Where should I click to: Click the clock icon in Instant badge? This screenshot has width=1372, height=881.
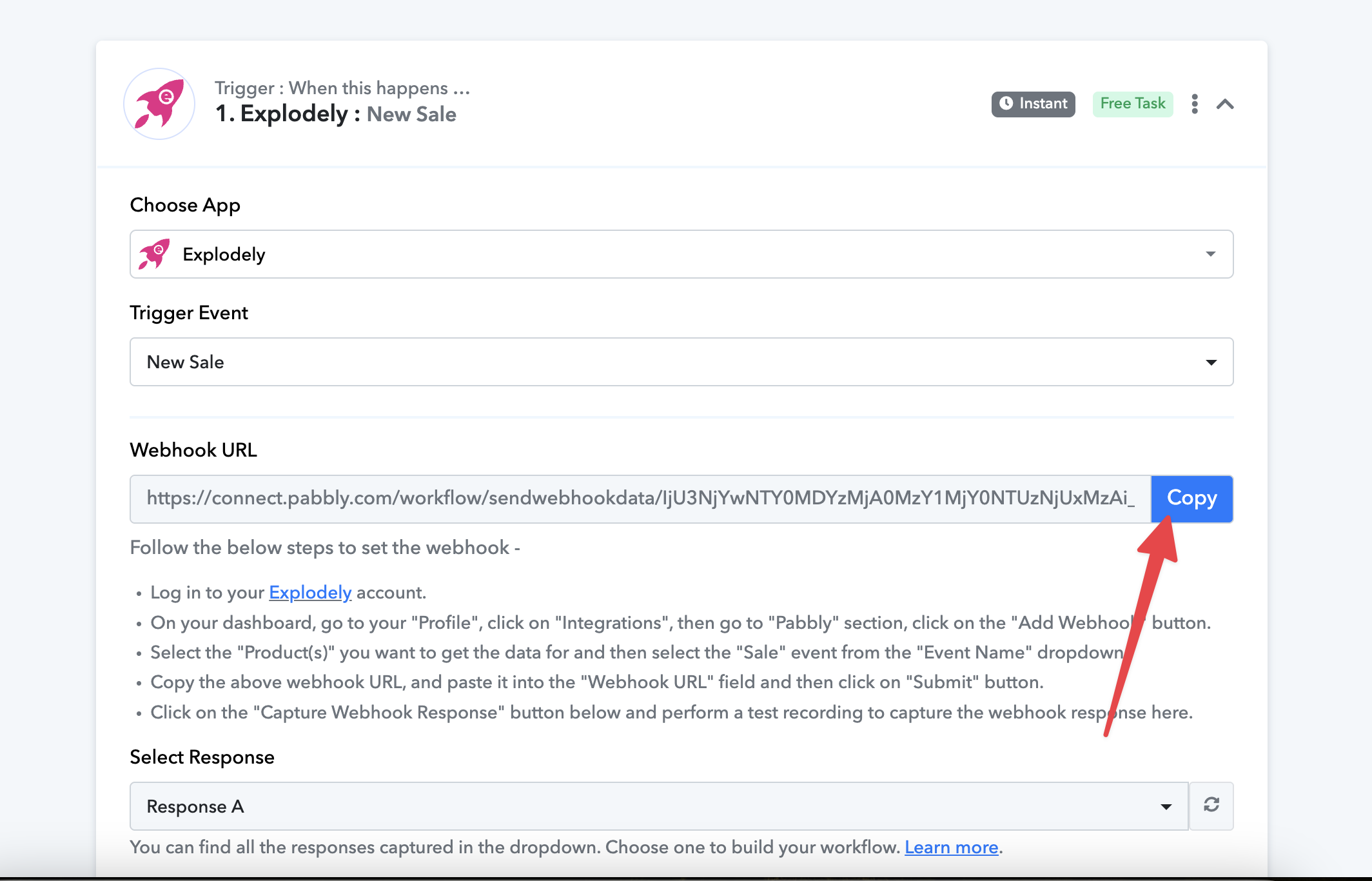coord(1006,103)
